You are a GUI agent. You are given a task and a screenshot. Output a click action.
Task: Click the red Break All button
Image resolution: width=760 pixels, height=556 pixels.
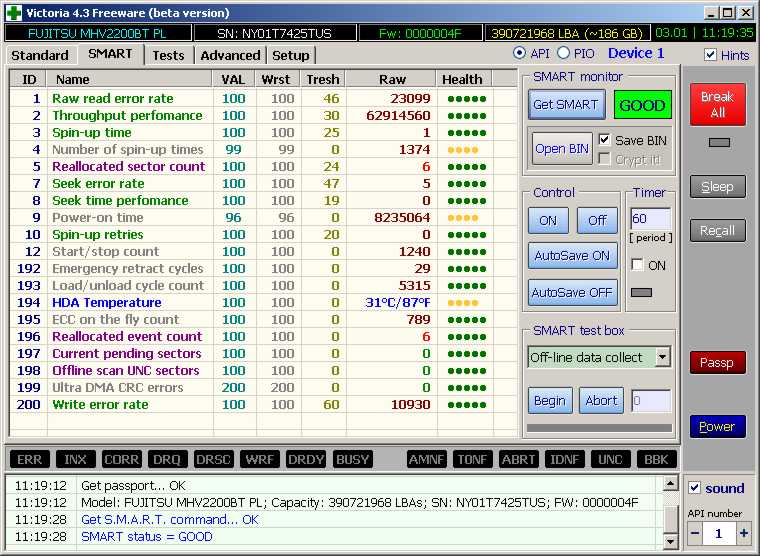coord(718,104)
